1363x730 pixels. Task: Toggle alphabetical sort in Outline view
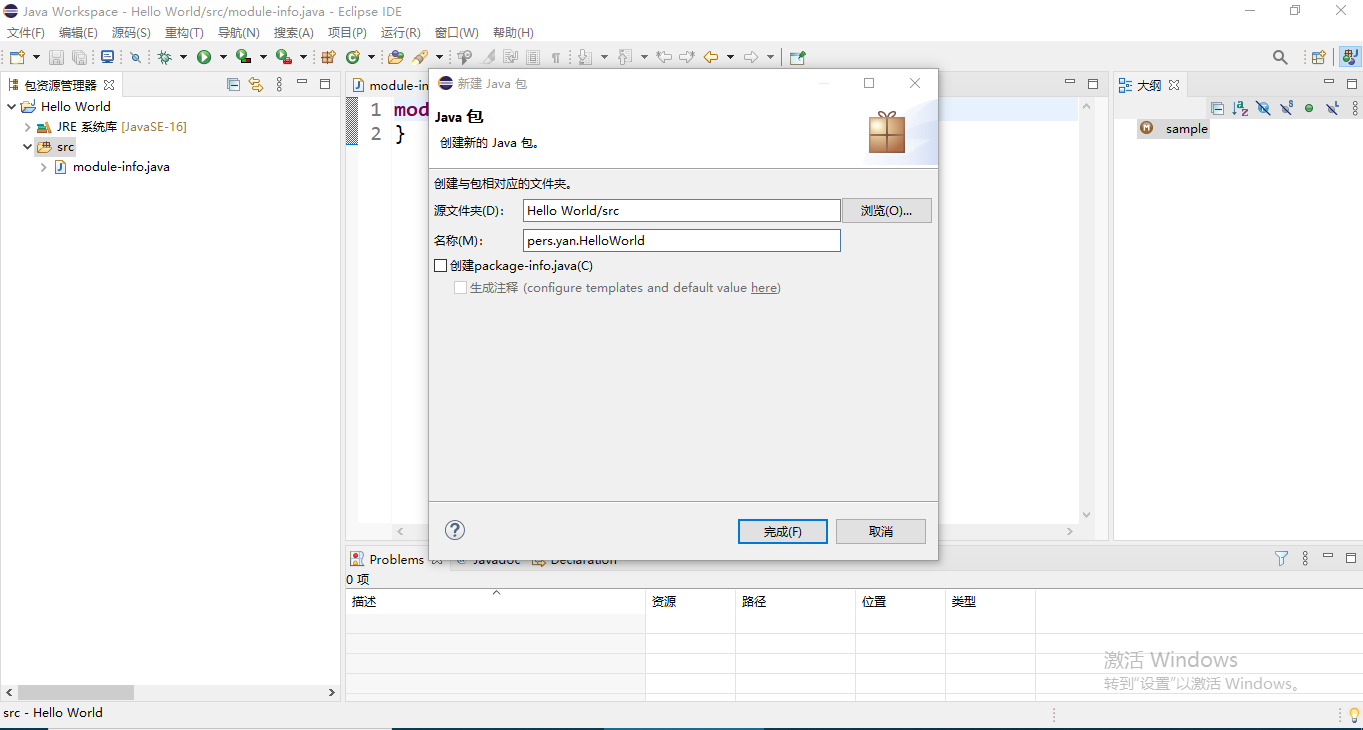[x=1240, y=108]
